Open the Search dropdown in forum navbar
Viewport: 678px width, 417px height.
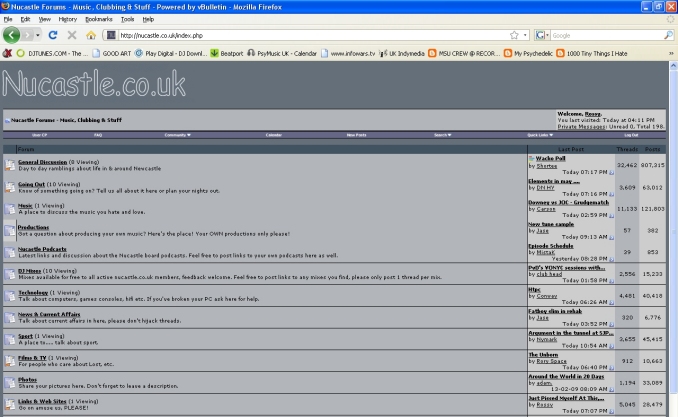tap(441, 135)
